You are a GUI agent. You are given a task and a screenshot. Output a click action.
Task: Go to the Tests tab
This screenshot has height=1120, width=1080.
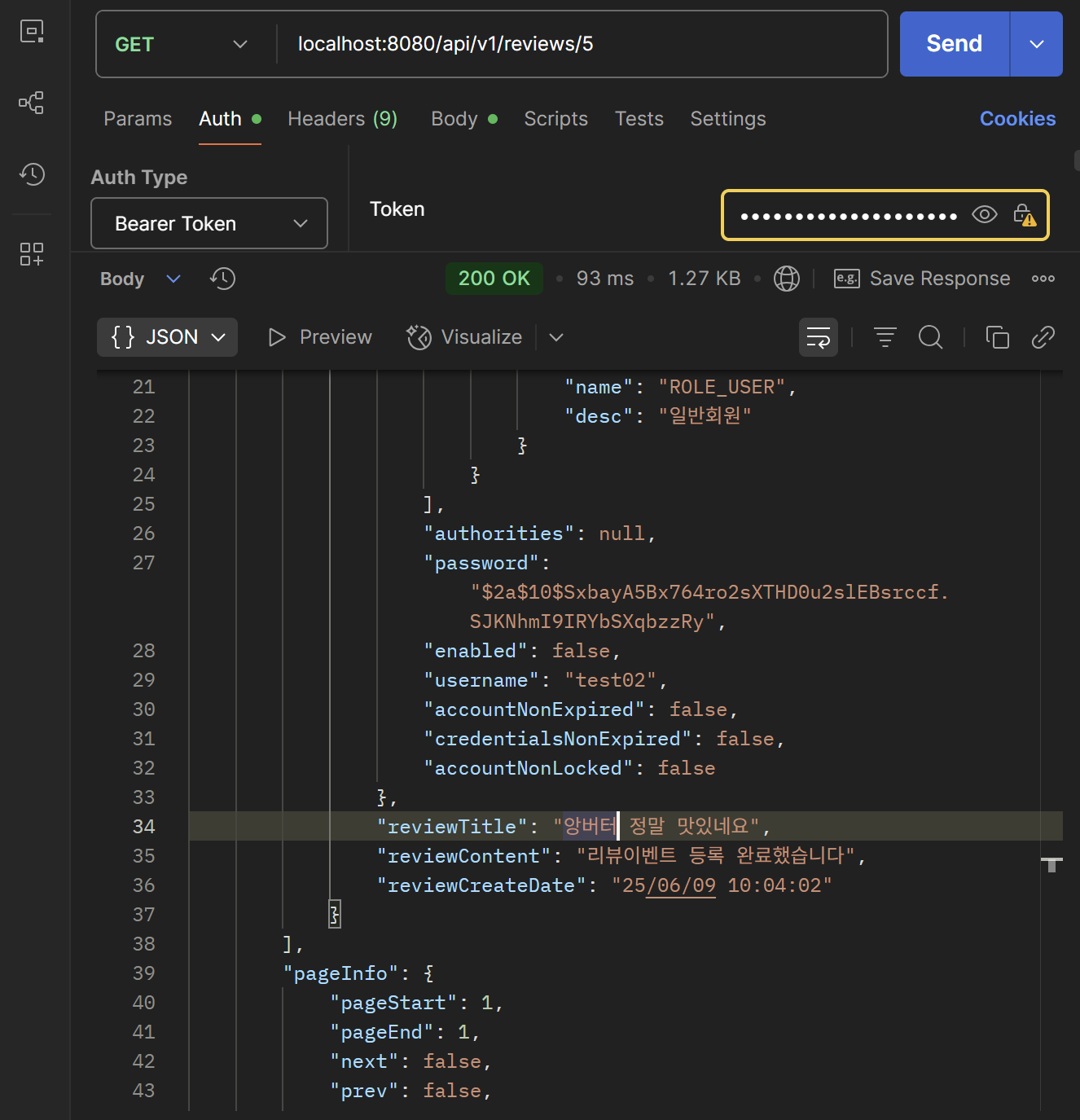(639, 119)
